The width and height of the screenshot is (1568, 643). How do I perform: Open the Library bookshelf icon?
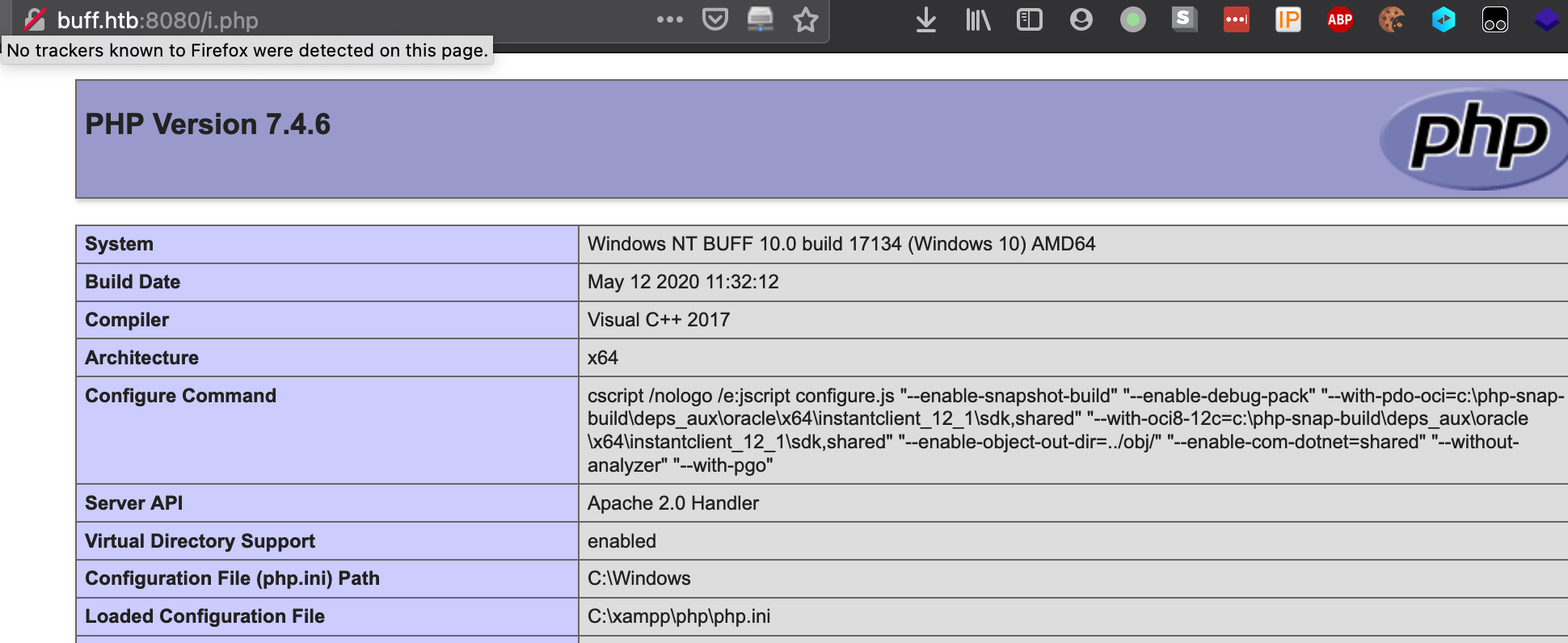(x=978, y=19)
